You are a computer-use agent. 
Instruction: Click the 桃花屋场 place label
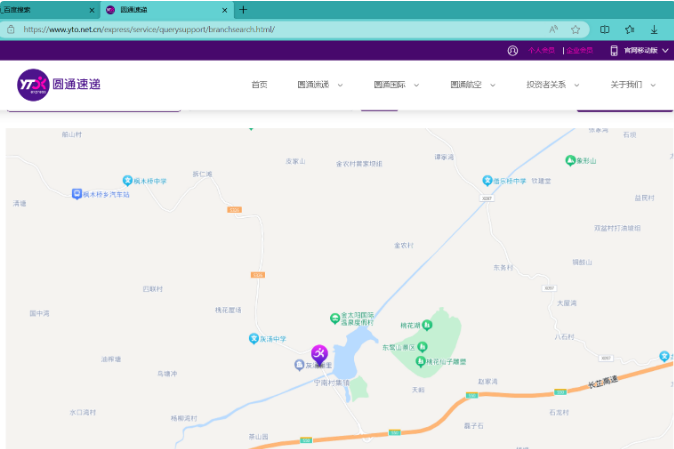228,310
